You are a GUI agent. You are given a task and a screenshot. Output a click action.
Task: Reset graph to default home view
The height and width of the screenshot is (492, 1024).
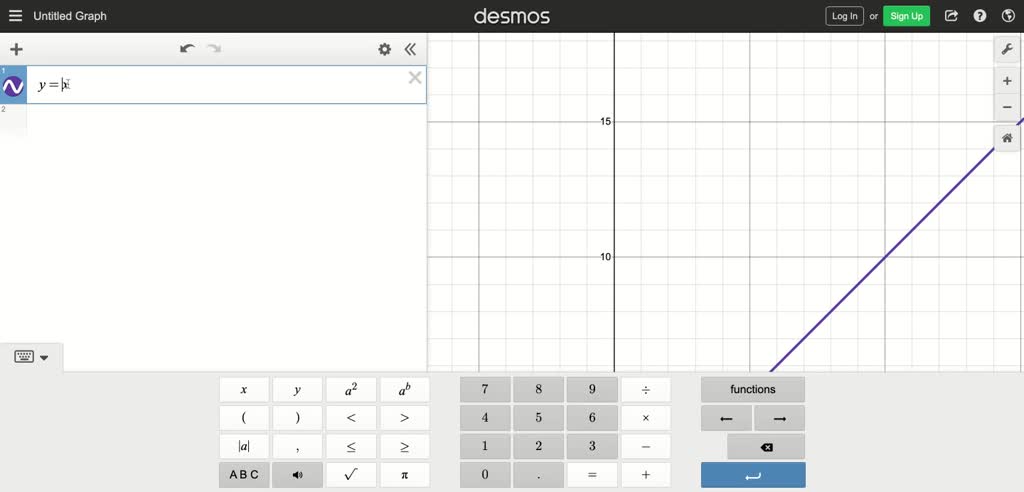[1007, 139]
